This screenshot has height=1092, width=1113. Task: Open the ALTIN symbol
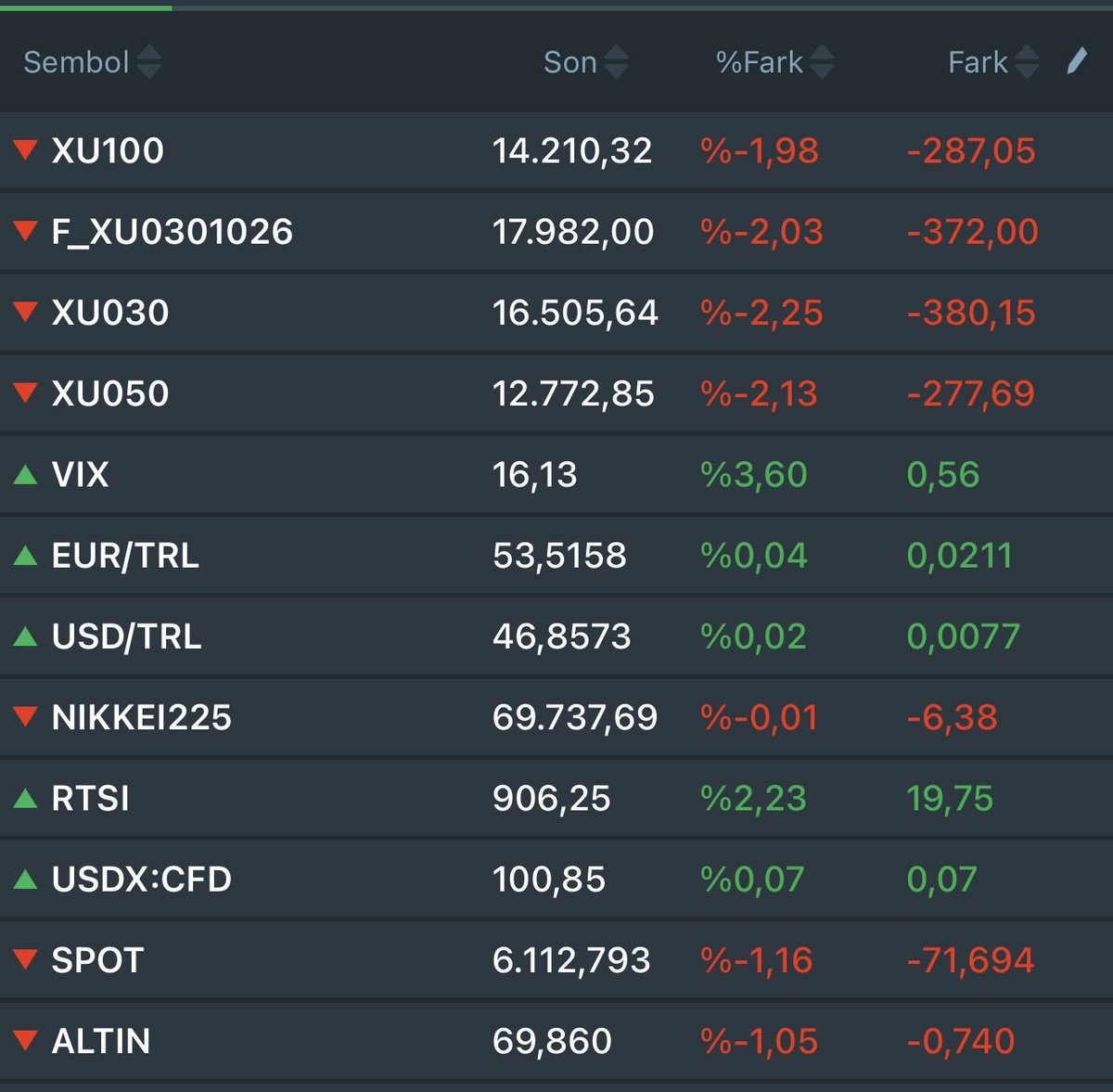(101, 1041)
